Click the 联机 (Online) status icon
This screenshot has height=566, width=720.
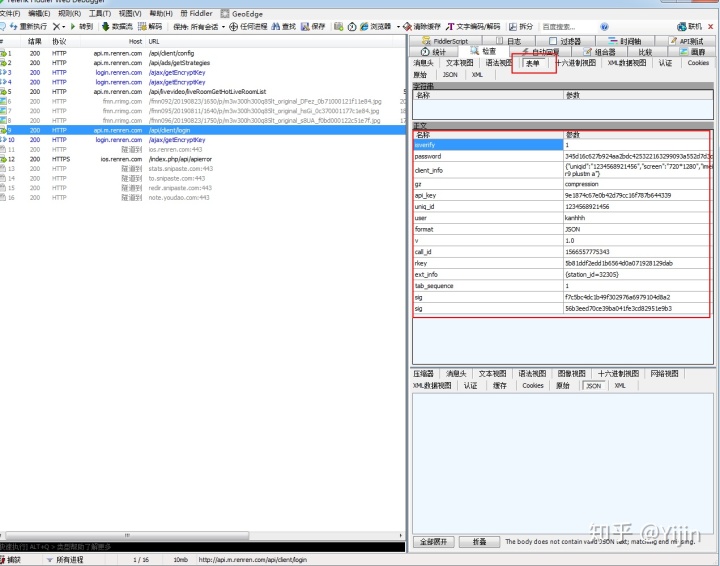click(x=682, y=27)
